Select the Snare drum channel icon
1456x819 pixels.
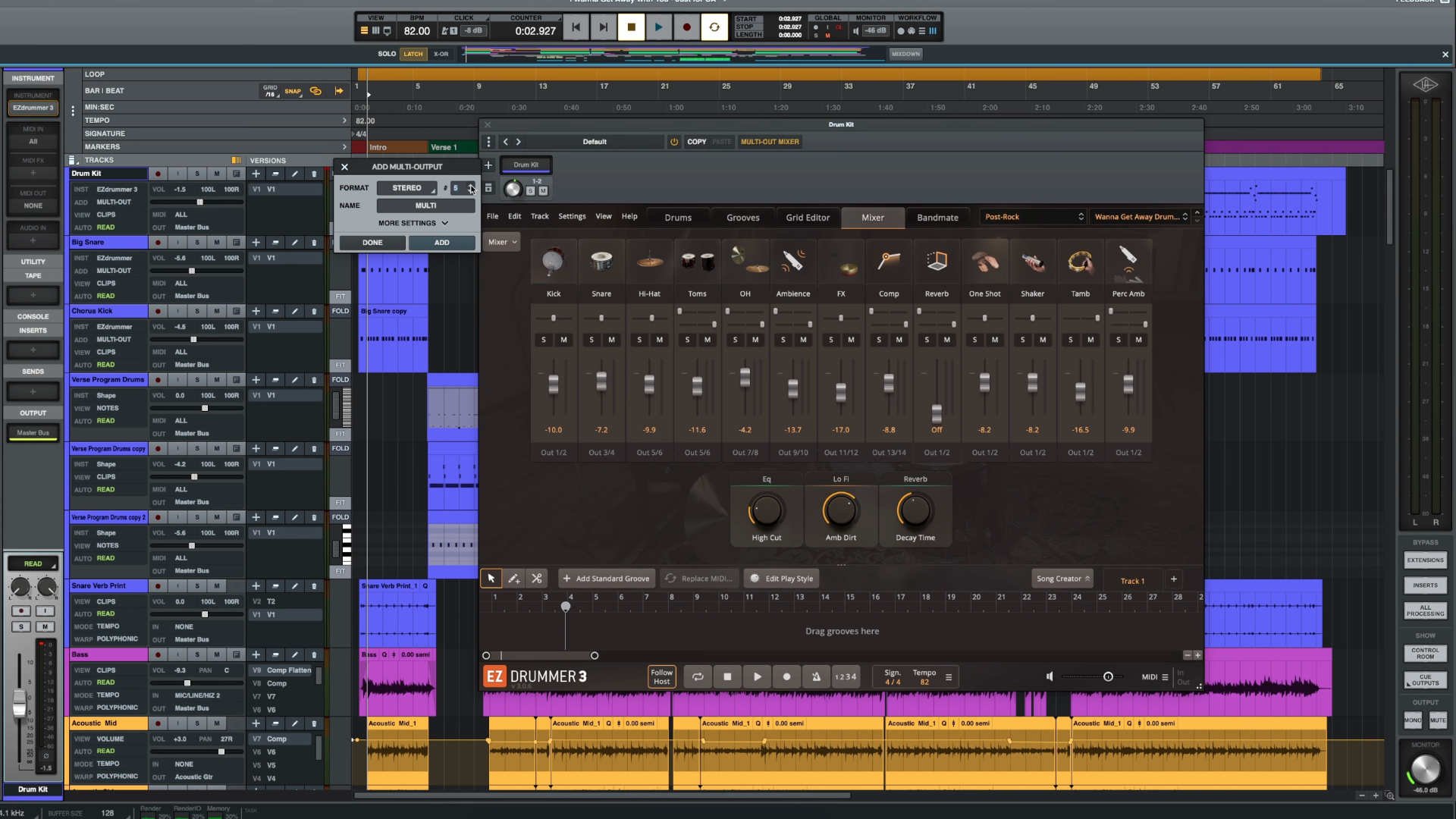click(601, 262)
